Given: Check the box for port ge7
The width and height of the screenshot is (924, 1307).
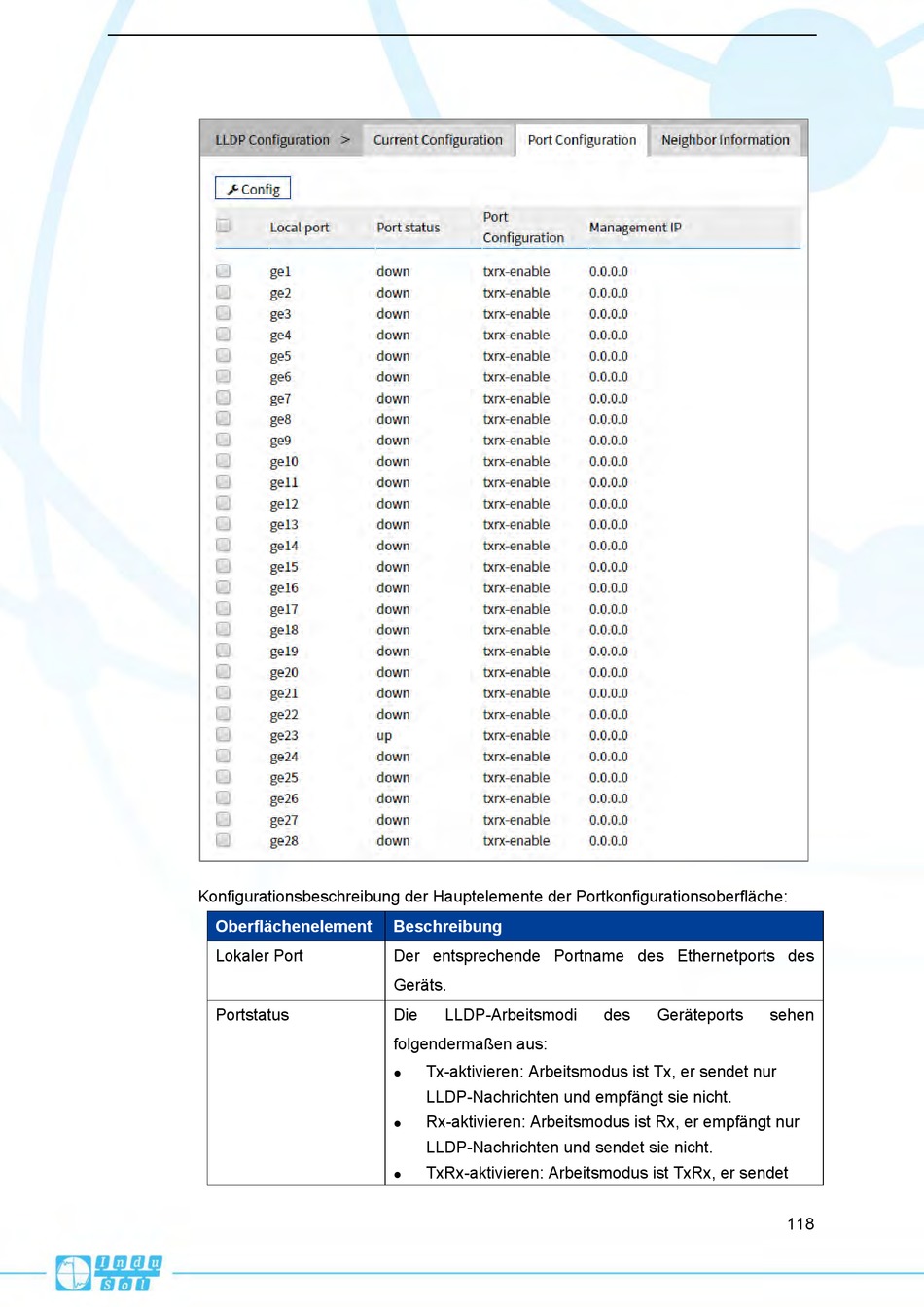Looking at the screenshot, I should 224,398.
